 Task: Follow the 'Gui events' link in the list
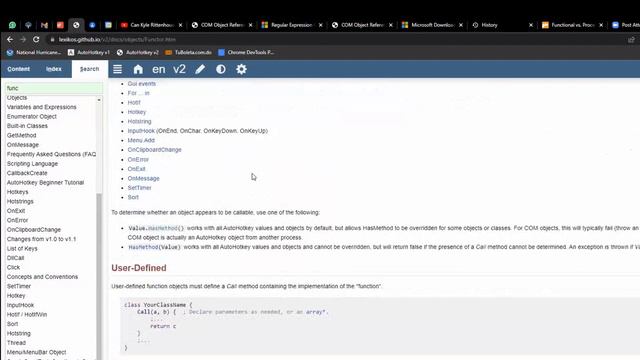(x=142, y=84)
